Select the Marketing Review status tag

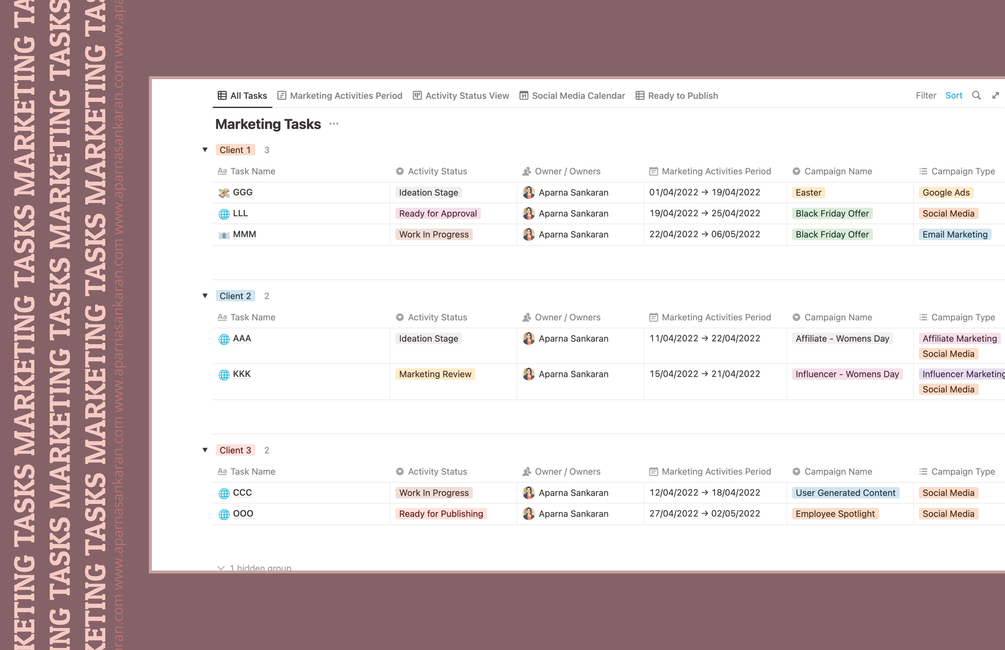[435, 374]
